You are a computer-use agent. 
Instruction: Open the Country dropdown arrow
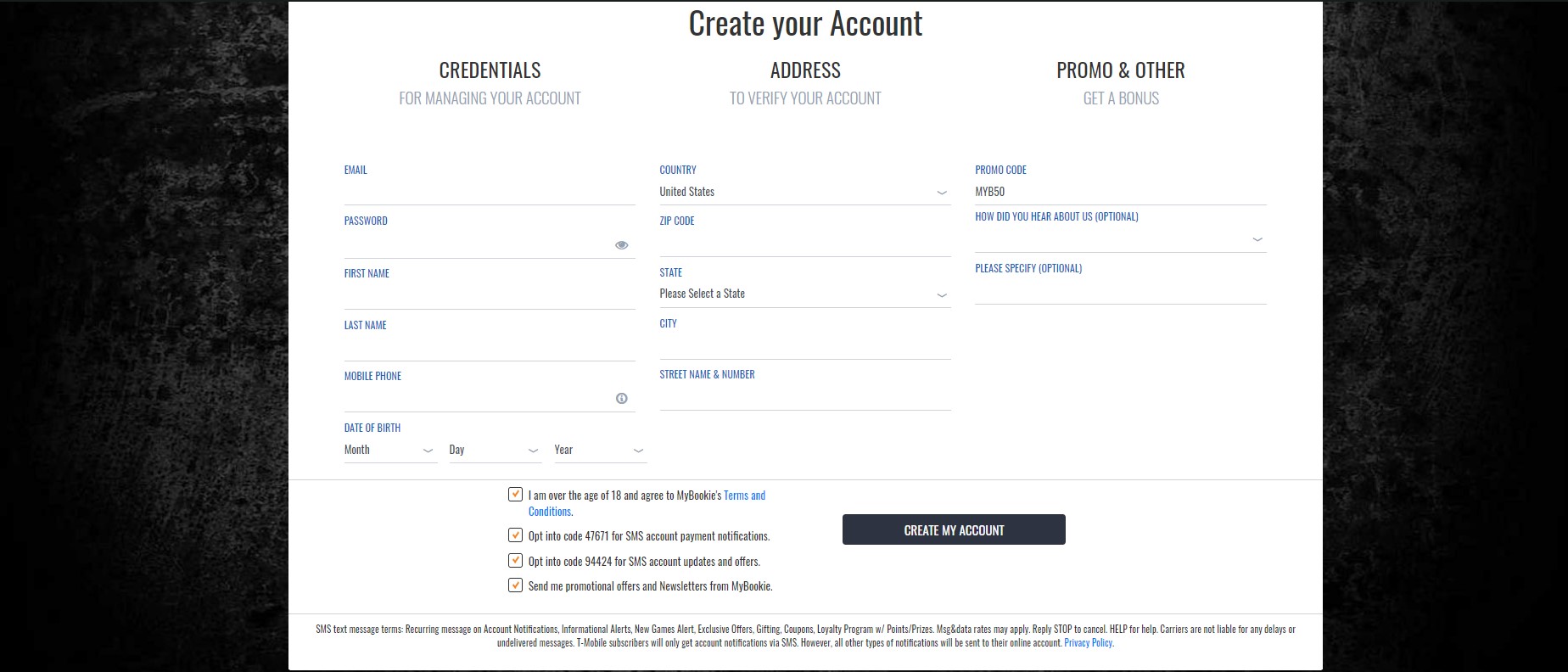click(942, 193)
